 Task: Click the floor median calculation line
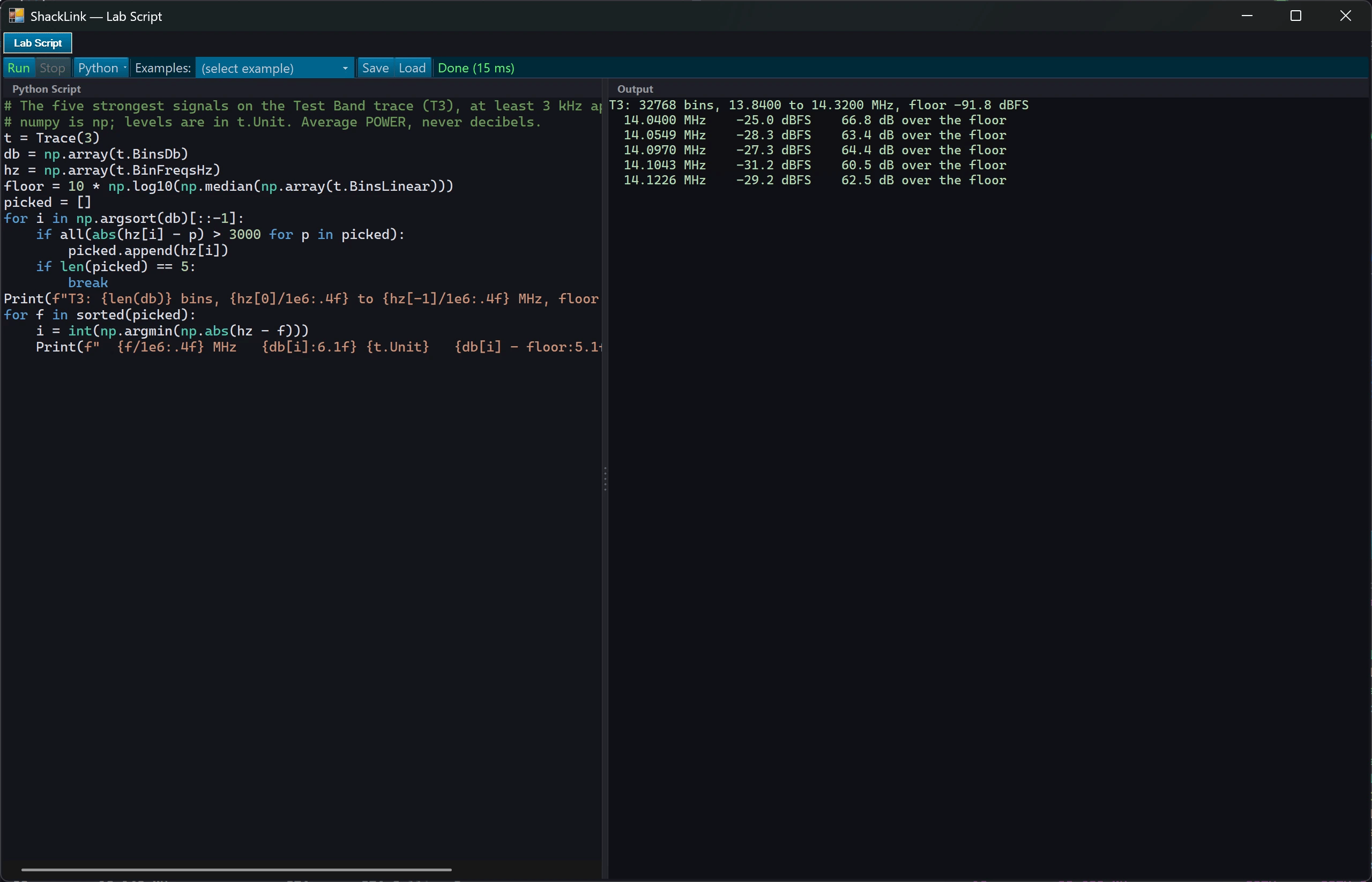[x=228, y=186]
